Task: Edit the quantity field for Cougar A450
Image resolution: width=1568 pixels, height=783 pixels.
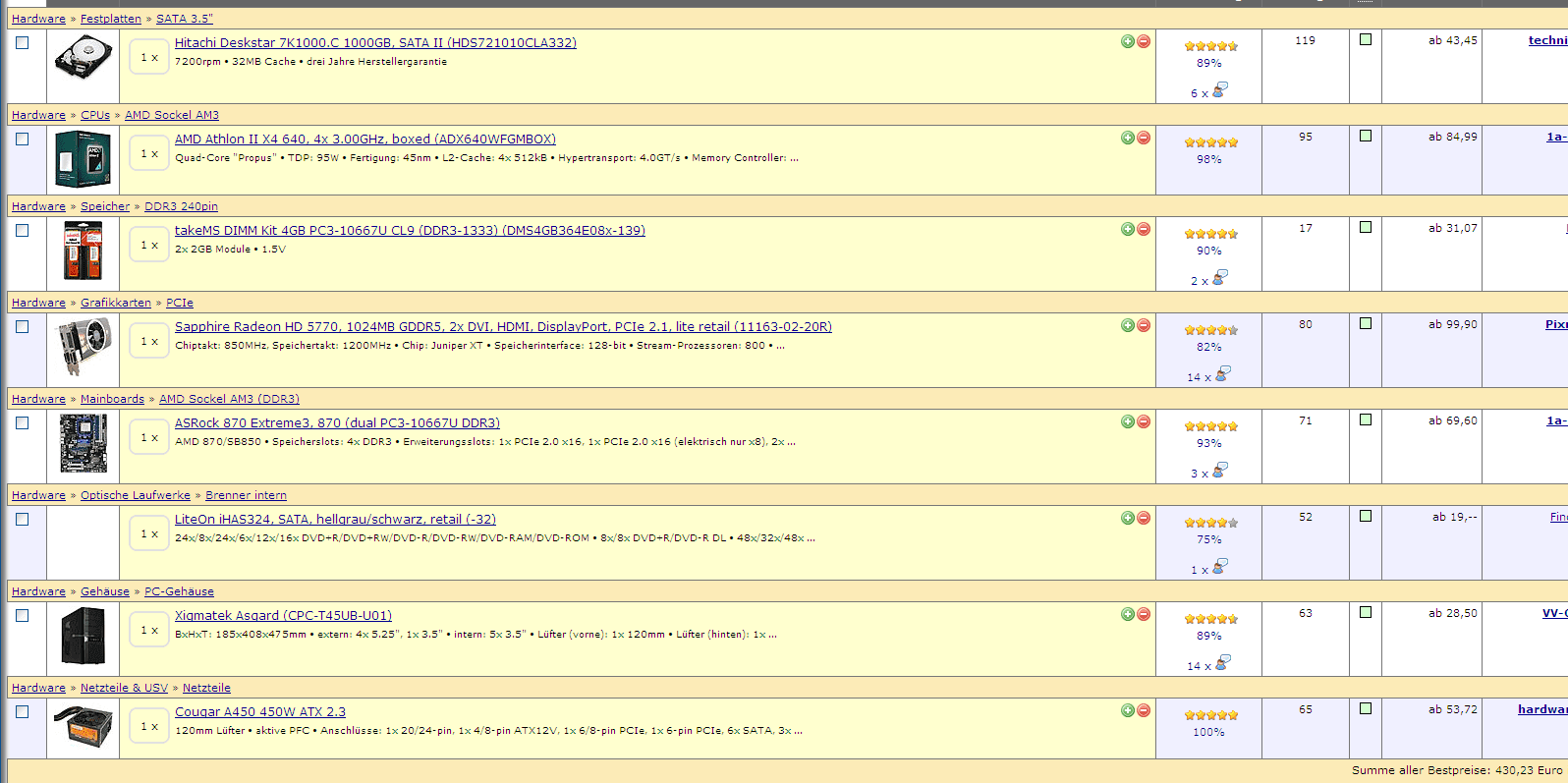Action: (x=149, y=726)
